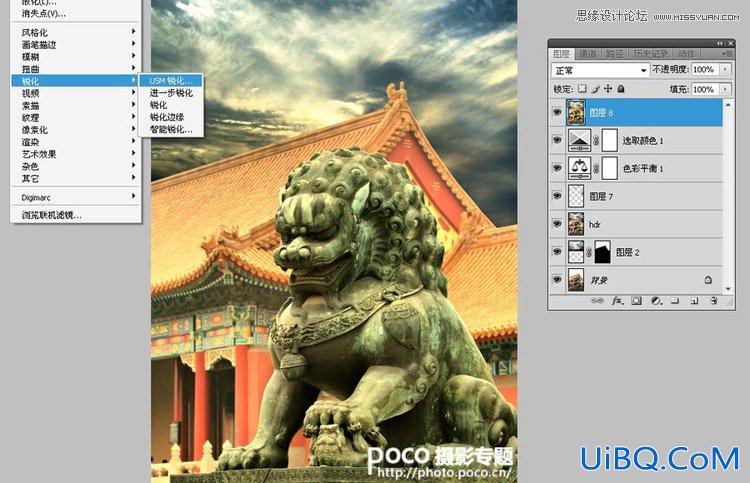750x483 pixels.
Task: Open the 风格化 filter submenu
Action: coord(76,33)
